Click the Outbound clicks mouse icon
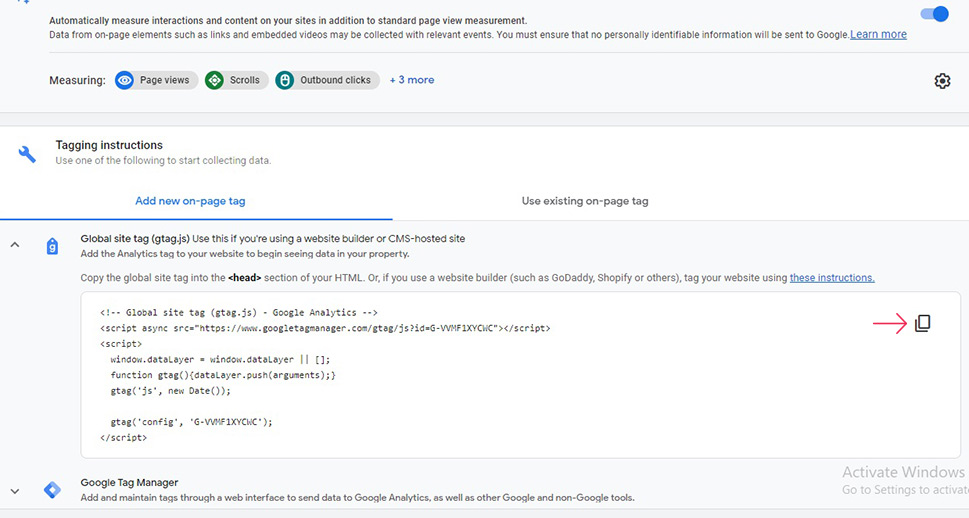 tap(284, 80)
